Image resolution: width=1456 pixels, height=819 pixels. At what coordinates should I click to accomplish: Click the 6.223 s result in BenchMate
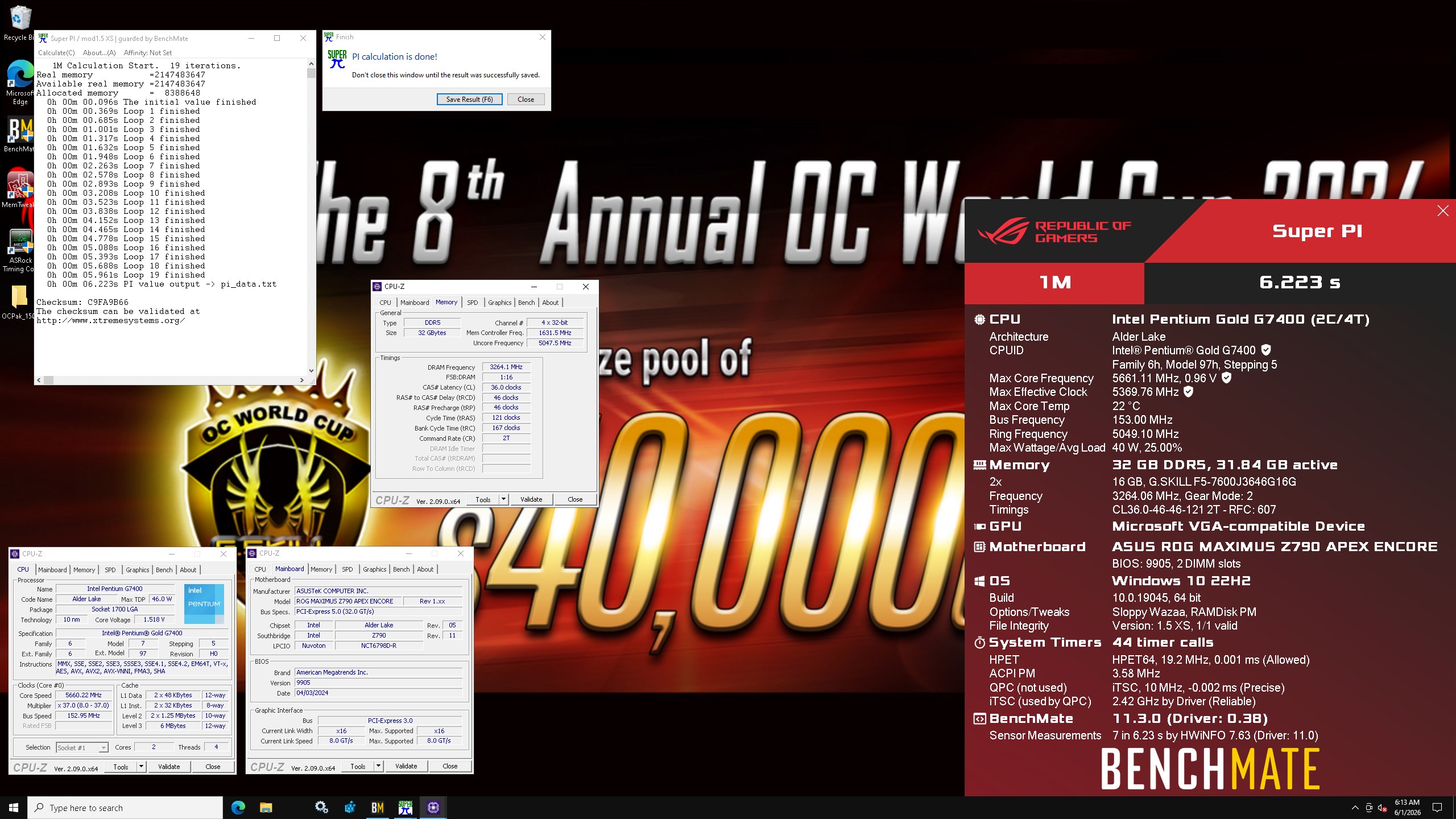[x=1300, y=283]
